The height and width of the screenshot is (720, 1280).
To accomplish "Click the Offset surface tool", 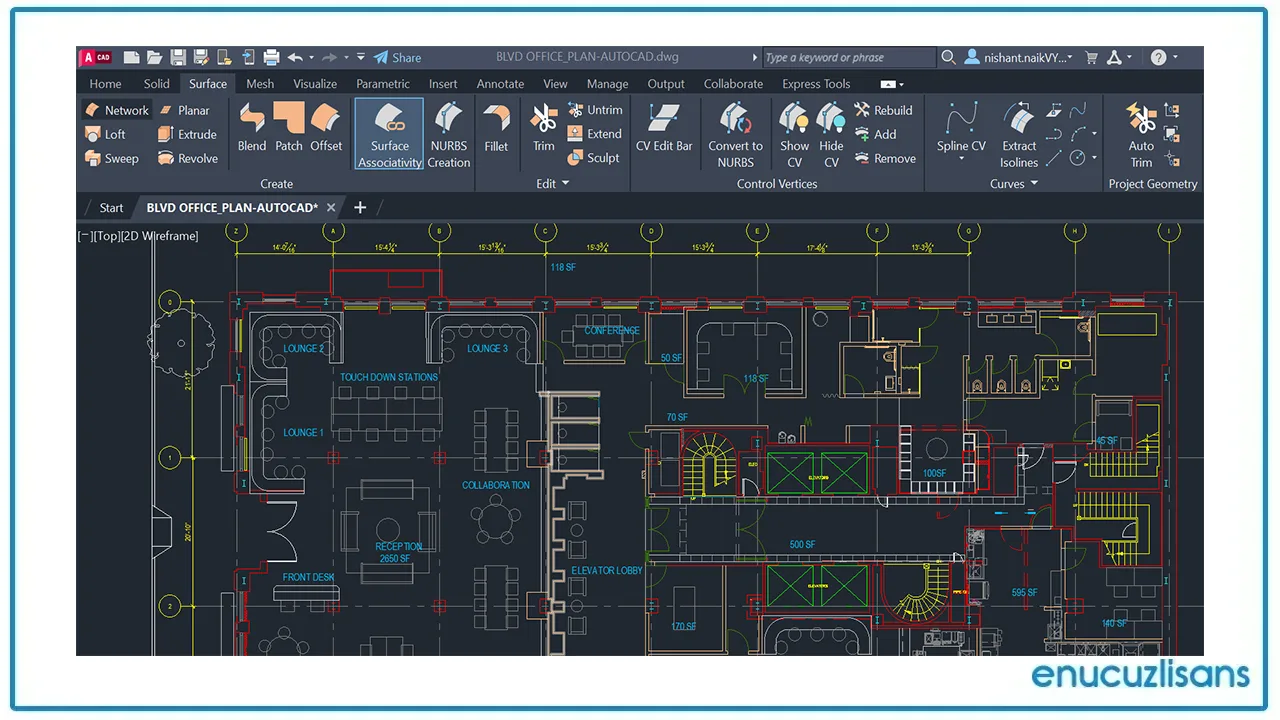I will (x=326, y=127).
